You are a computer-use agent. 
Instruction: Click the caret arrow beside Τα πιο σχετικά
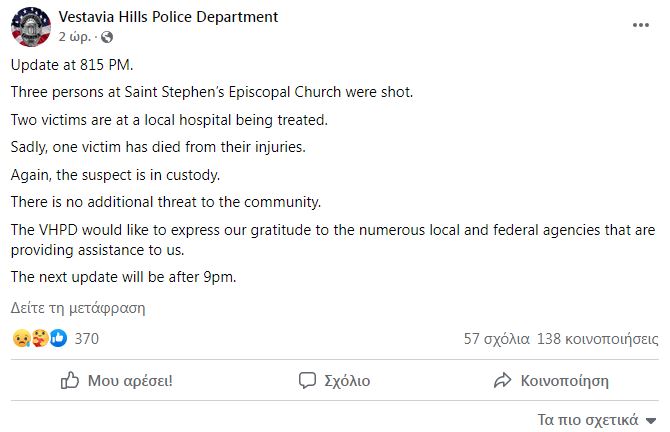click(651, 421)
